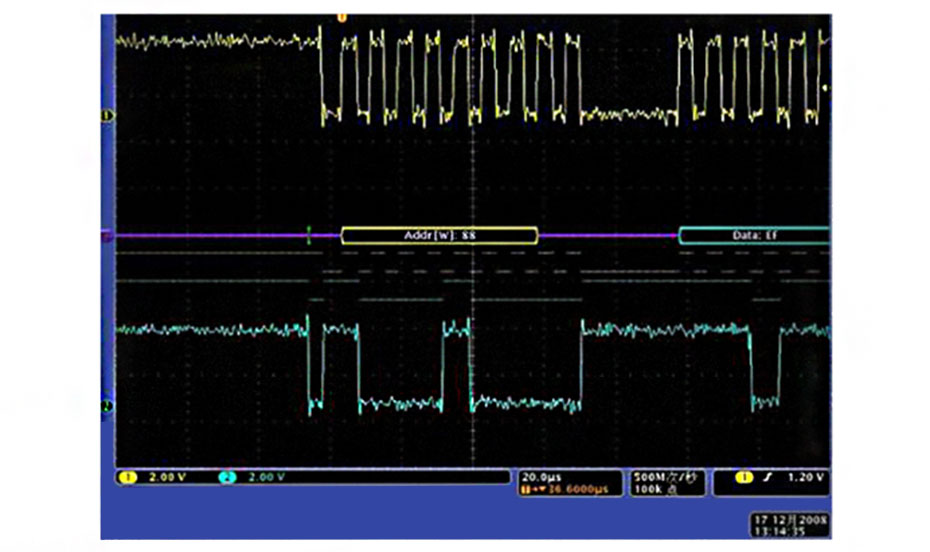Click the trigger level arrow on right edge

pyautogui.click(x=826, y=88)
